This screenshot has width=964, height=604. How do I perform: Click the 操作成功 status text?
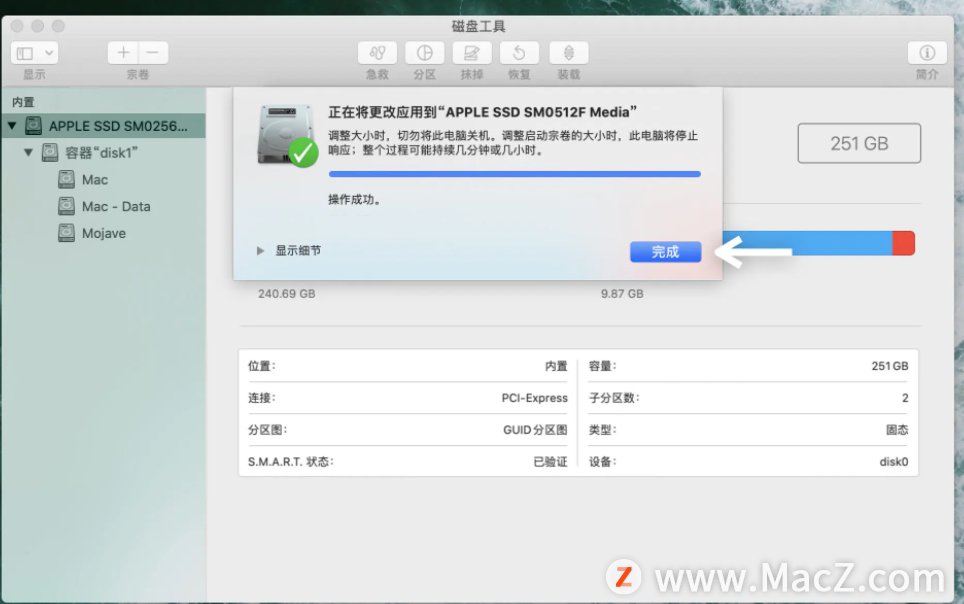click(355, 199)
